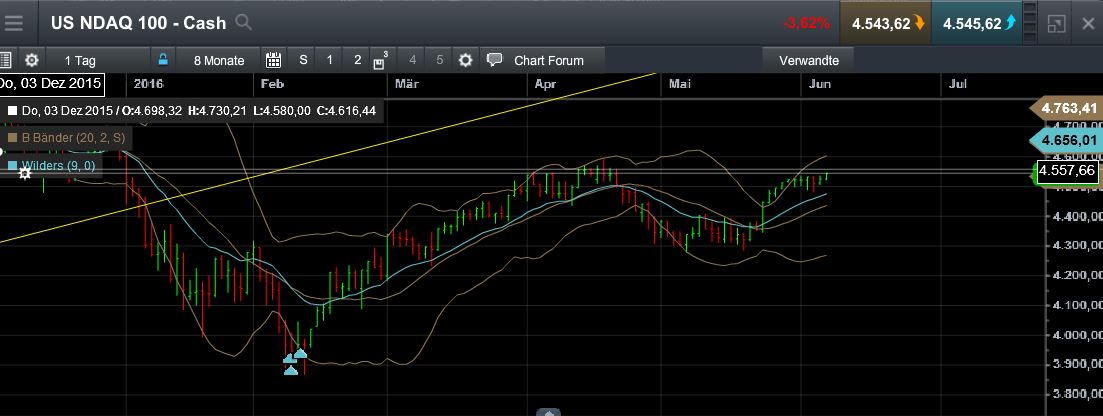This screenshot has width=1103, height=416.
Task: Click the small gear under Wilders label
Action: 25,173
